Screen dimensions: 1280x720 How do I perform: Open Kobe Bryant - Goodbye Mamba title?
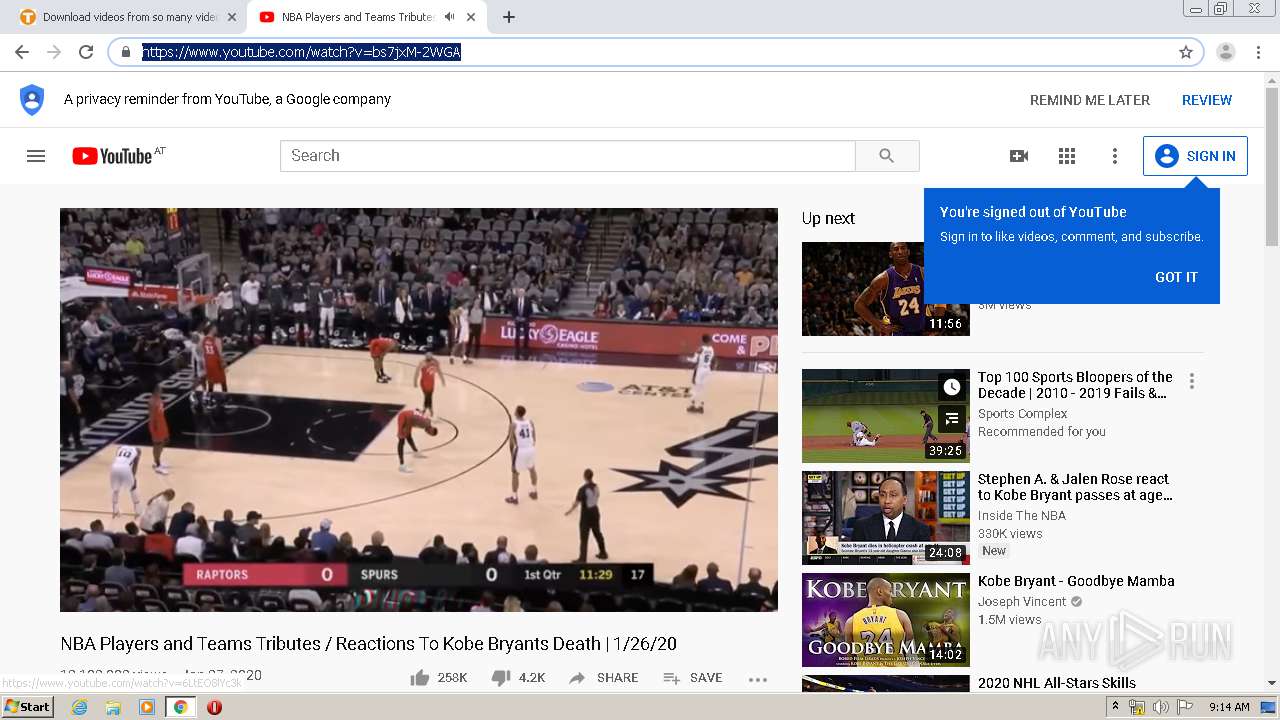click(1076, 581)
